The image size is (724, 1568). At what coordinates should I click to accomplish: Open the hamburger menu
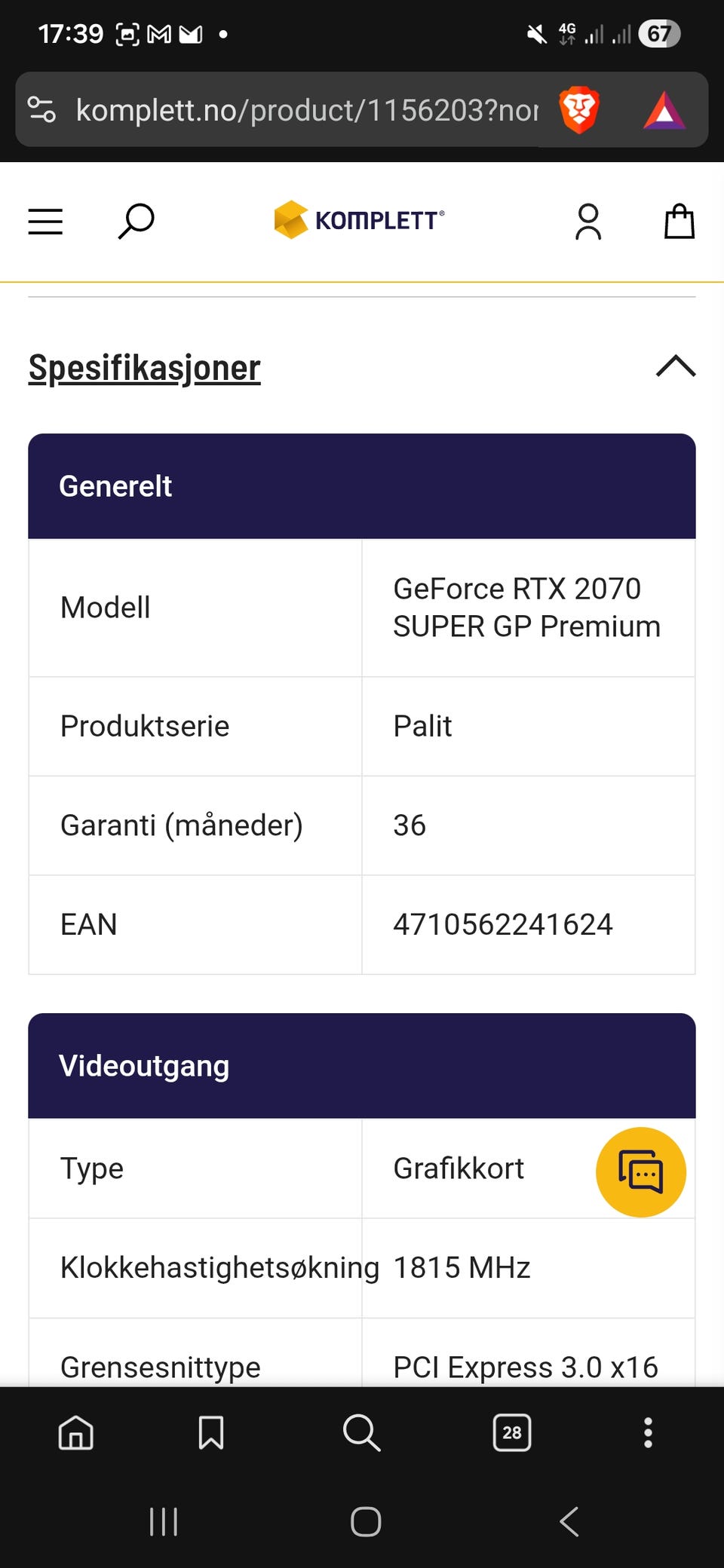[x=45, y=222]
